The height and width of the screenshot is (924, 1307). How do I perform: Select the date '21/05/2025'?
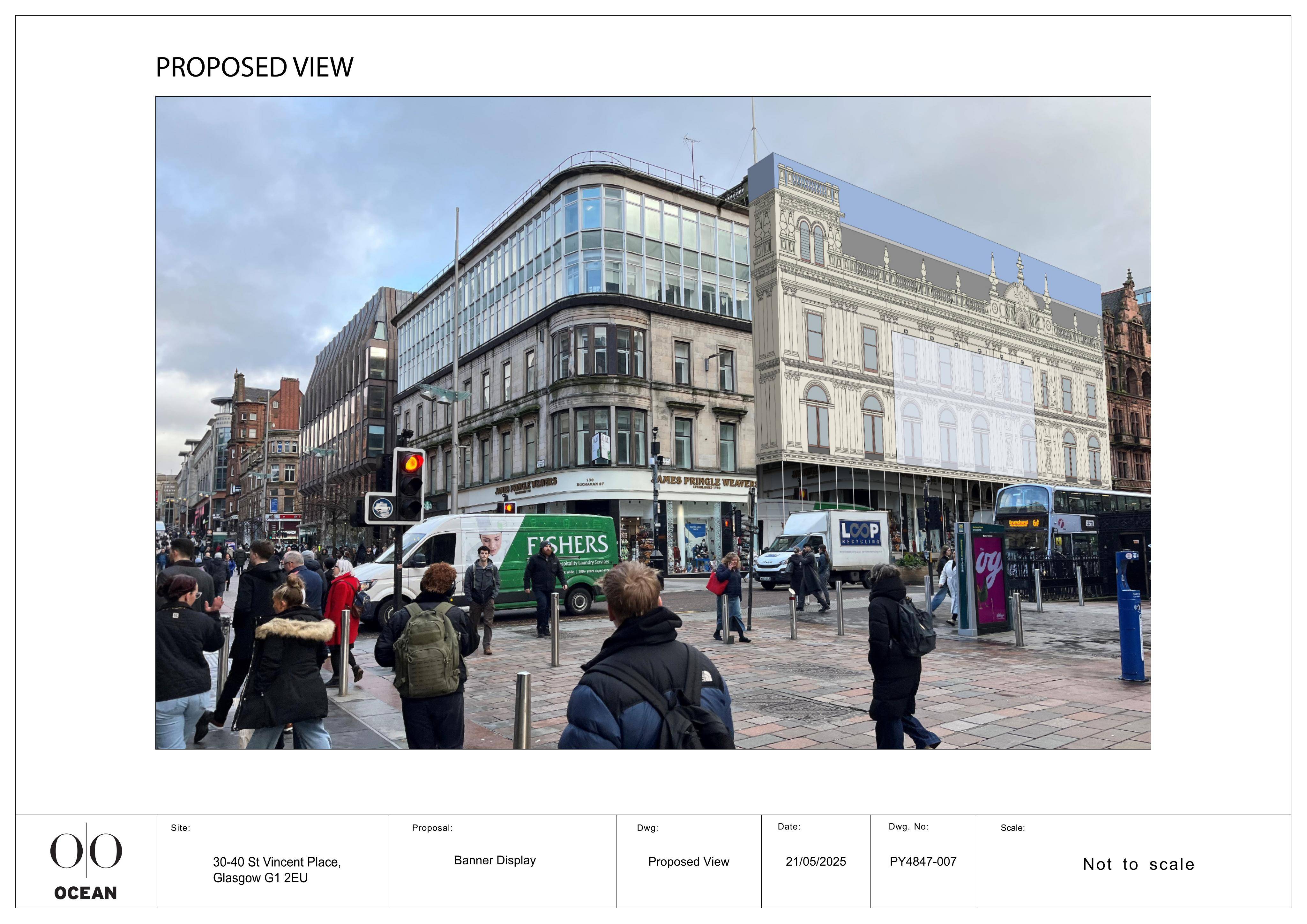(816, 861)
